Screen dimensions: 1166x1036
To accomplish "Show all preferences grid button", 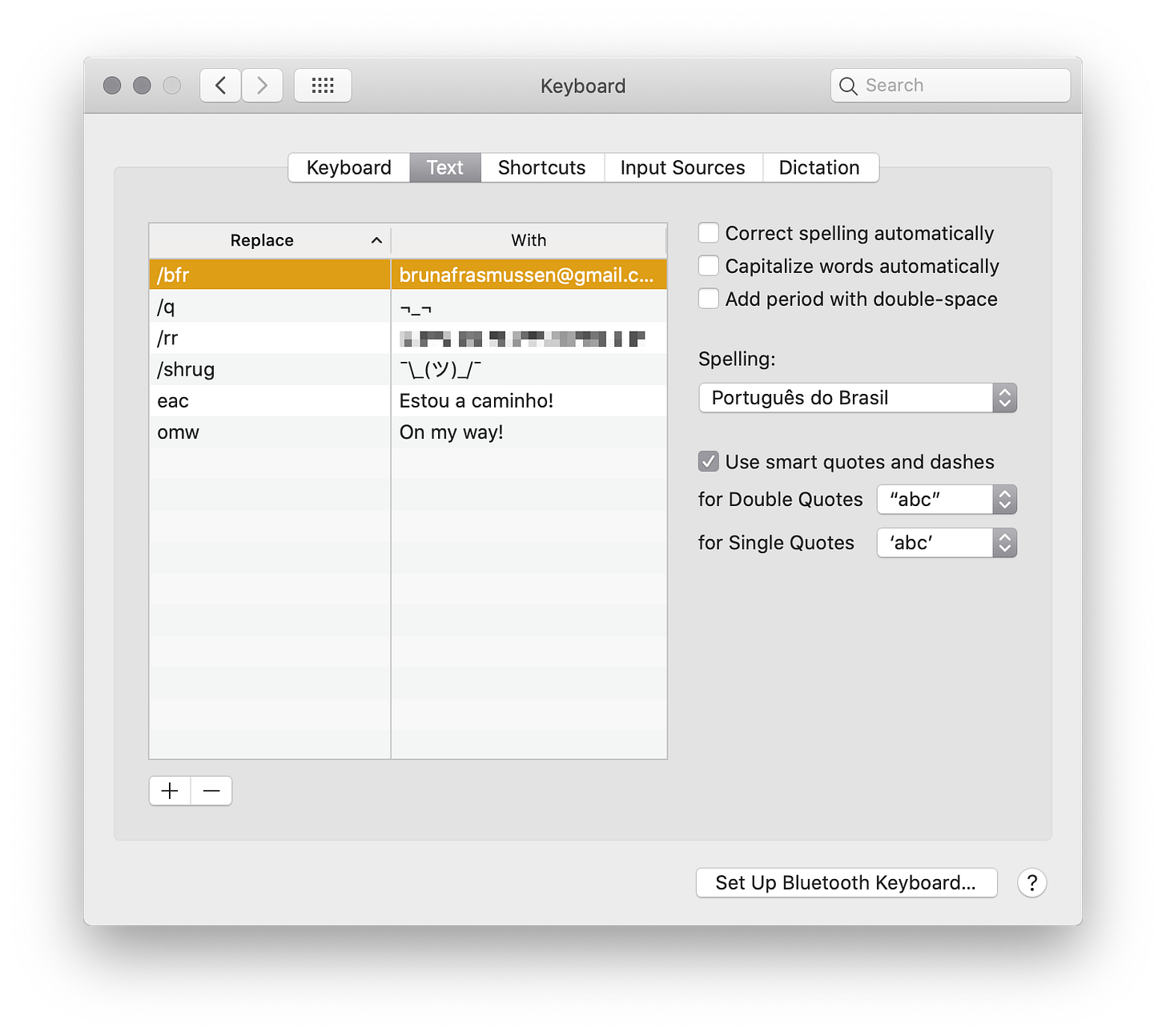I will click(323, 85).
